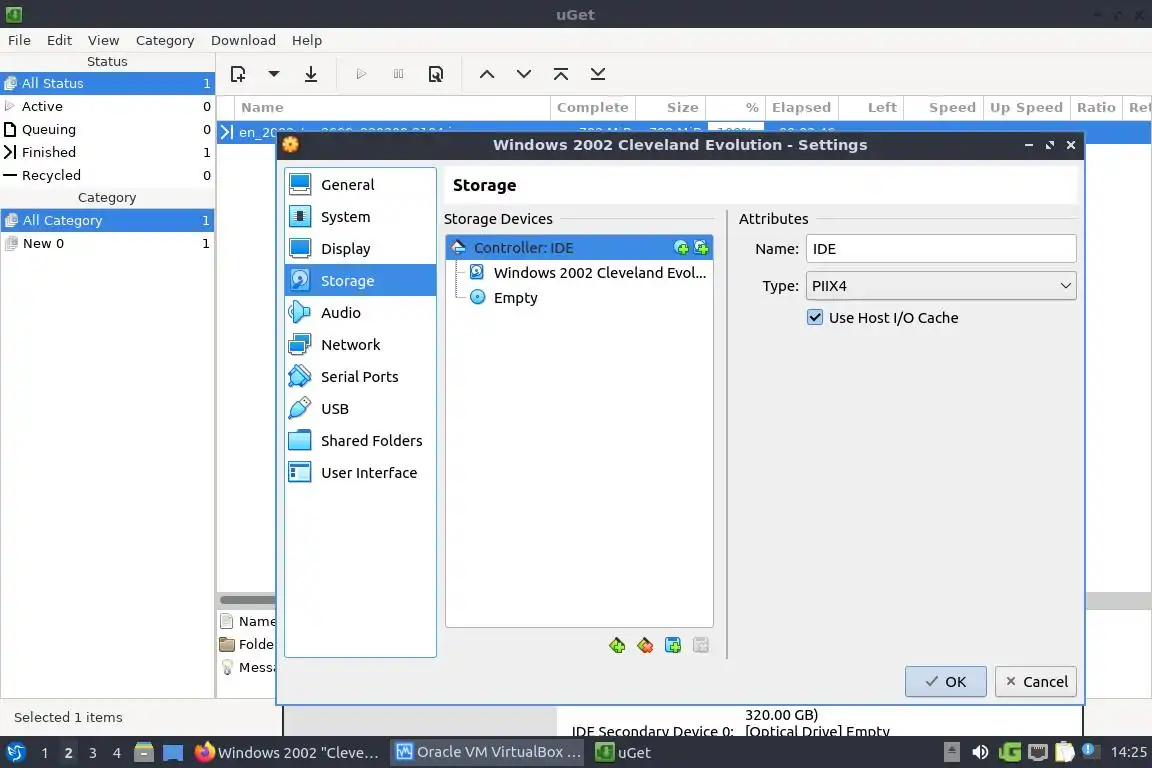The image size is (1152, 768).
Task: Select Queuing status in uGet
Action: (x=107, y=129)
